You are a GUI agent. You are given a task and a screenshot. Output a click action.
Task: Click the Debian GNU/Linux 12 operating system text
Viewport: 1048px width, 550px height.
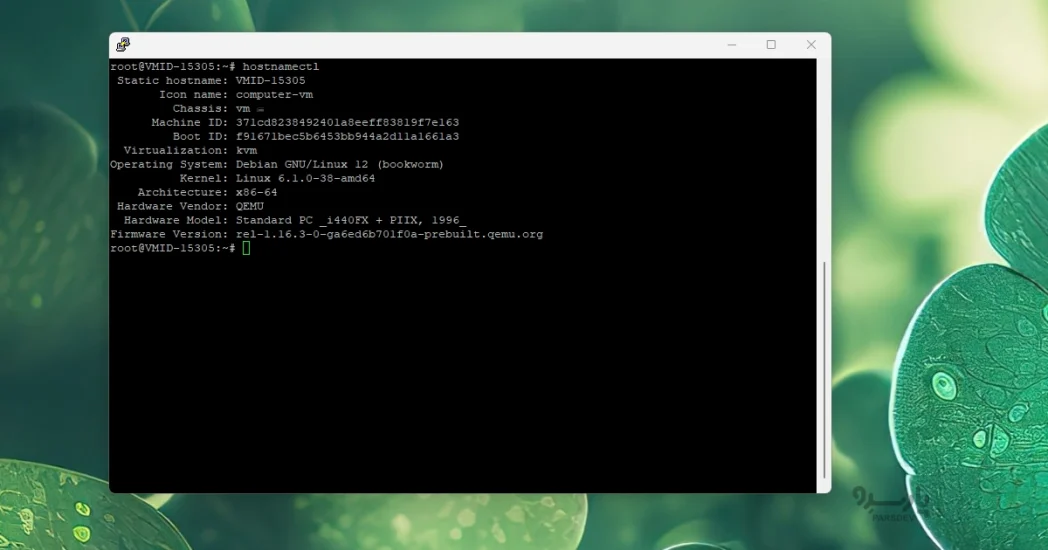(x=339, y=164)
